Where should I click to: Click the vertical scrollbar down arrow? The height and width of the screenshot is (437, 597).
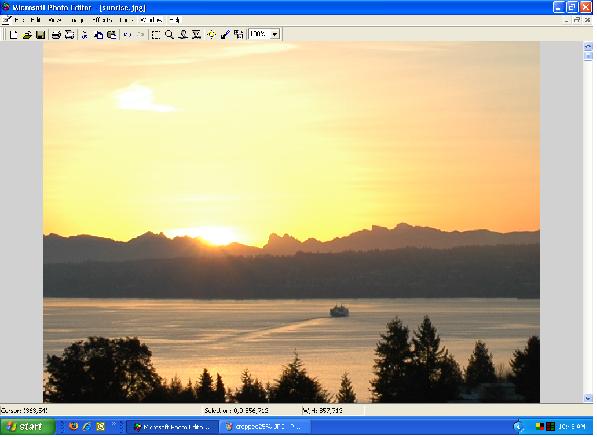pos(588,398)
